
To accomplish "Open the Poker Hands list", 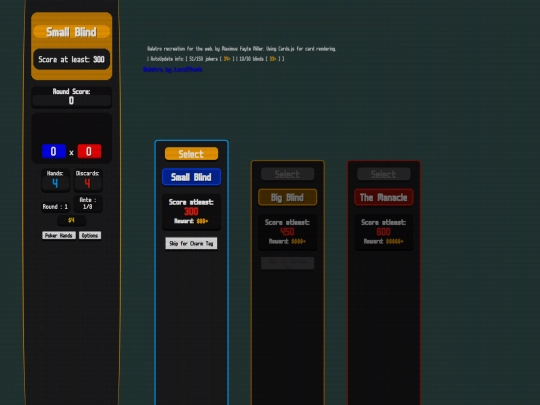I will coord(59,236).
